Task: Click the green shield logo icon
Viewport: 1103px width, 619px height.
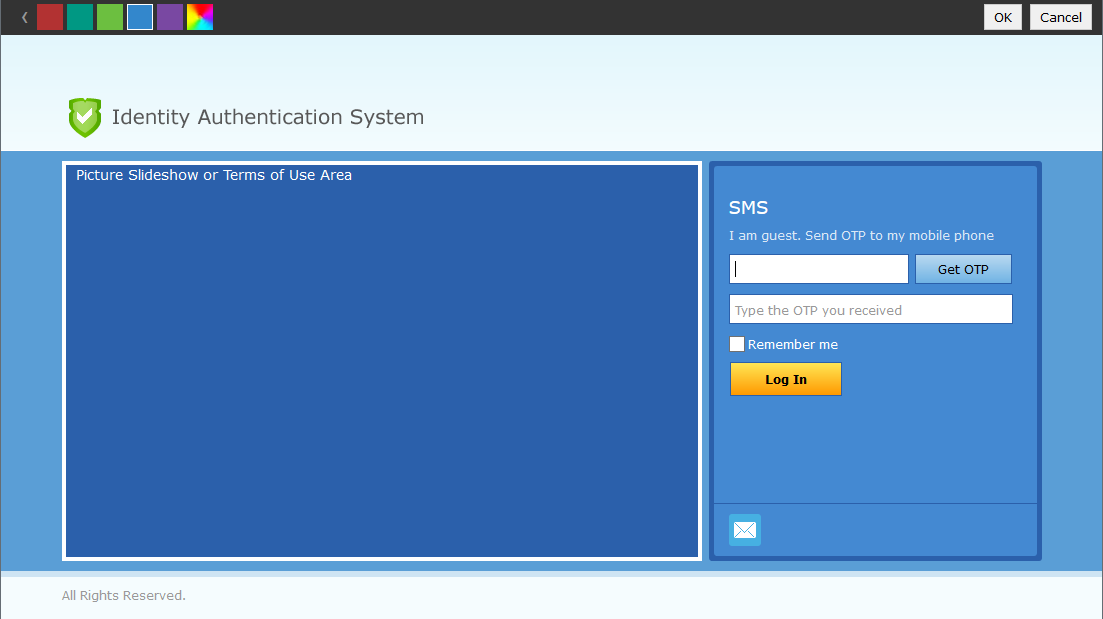Action: 85,117
